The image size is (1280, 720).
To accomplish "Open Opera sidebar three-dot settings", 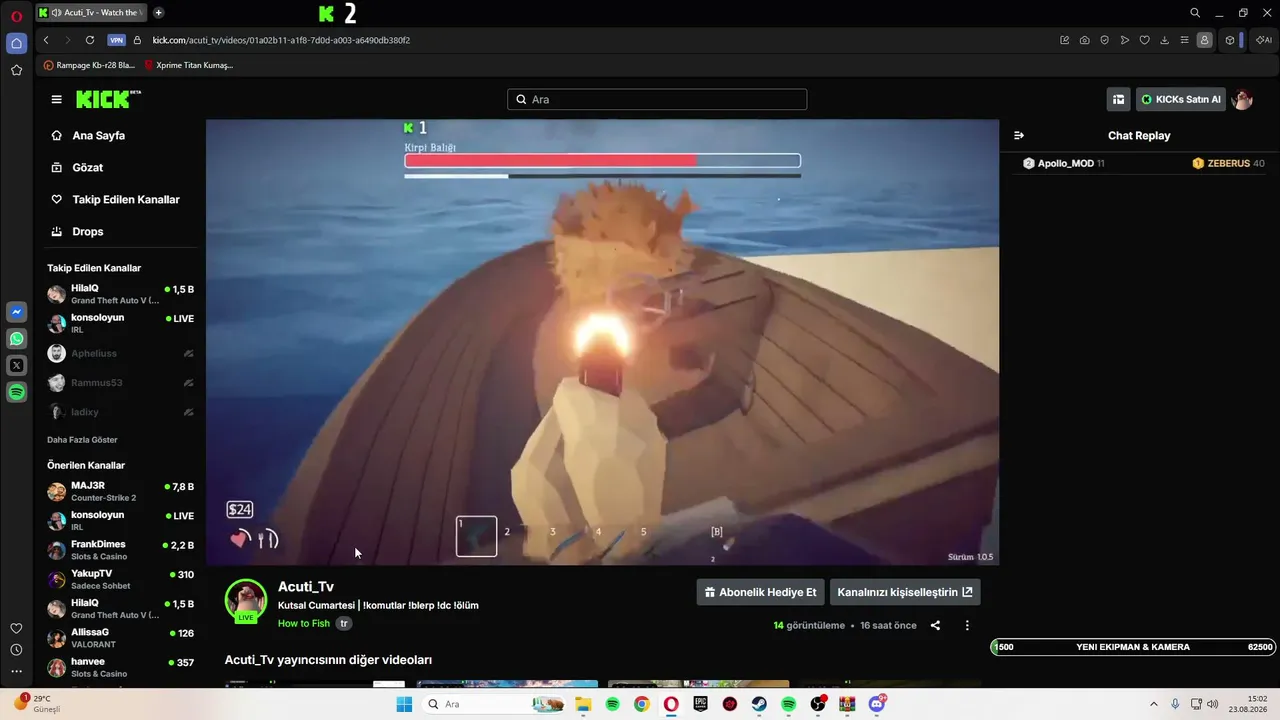I will tap(16, 672).
